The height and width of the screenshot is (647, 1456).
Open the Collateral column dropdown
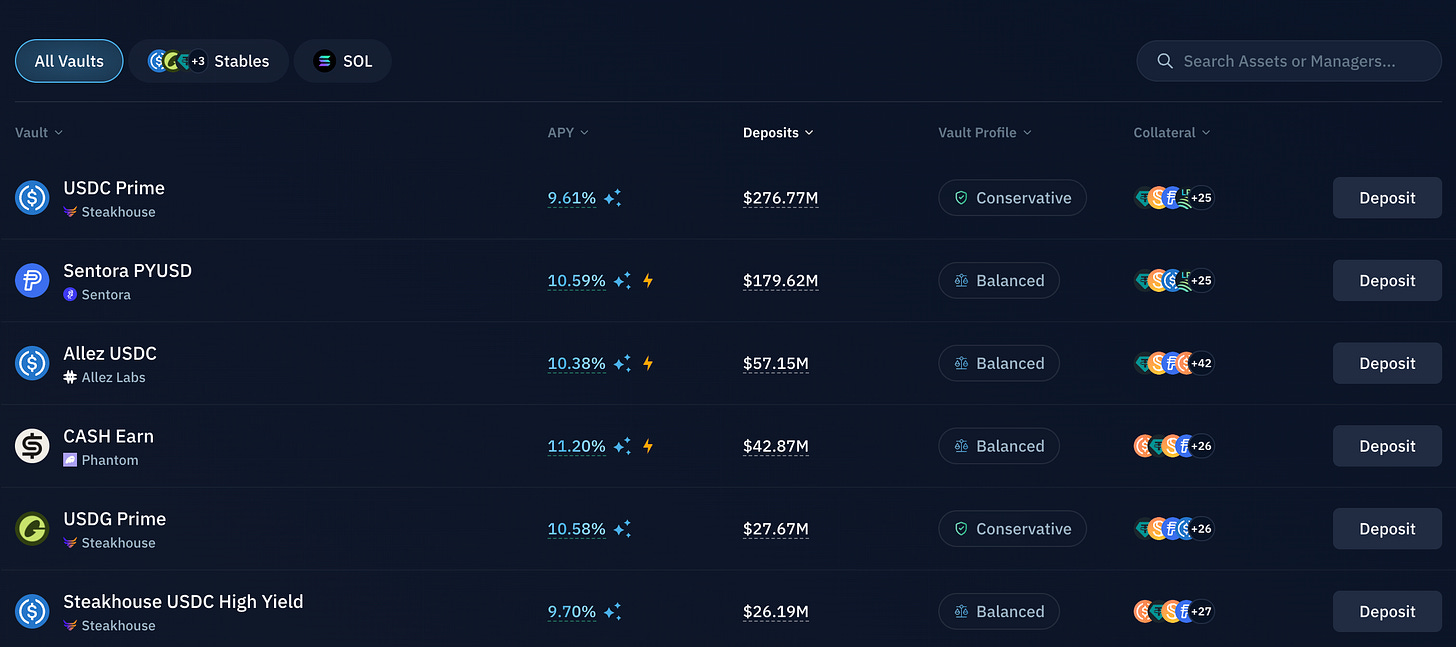pos(1172,132)
